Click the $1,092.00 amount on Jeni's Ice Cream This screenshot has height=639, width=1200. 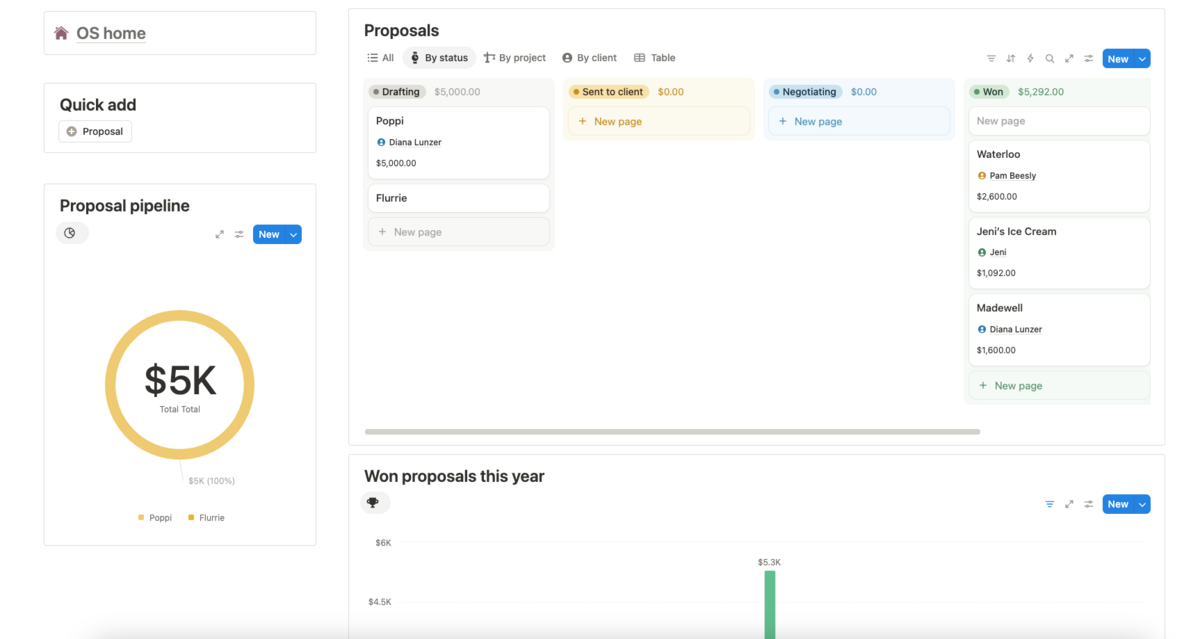(x=996, y=273)
